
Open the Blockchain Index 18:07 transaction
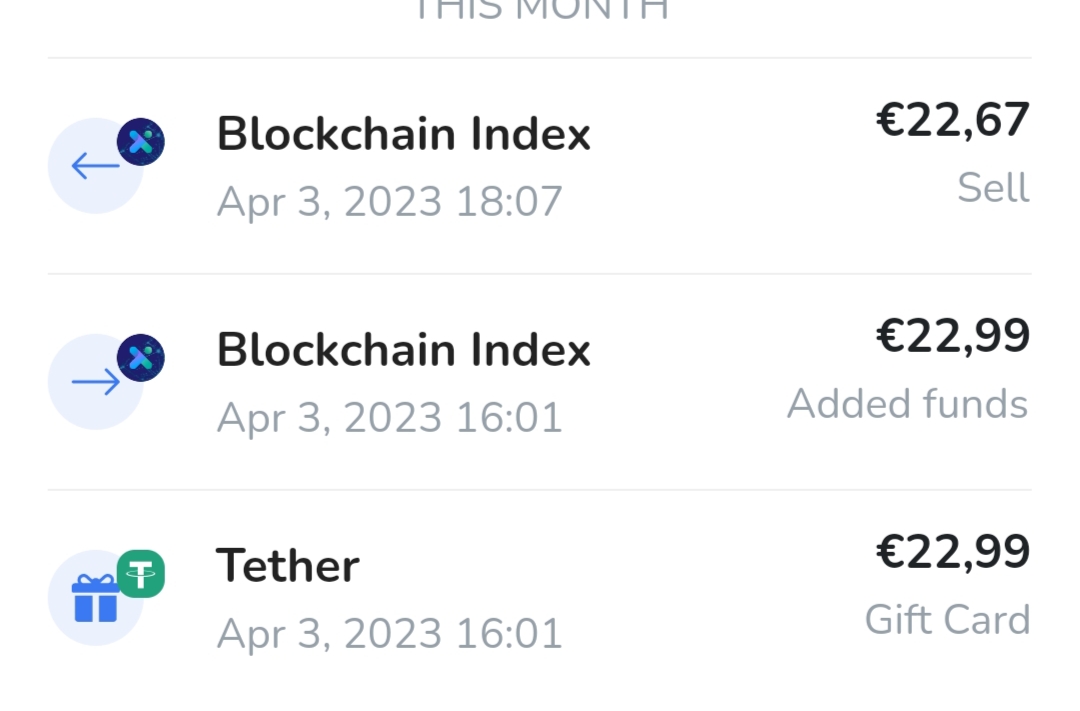(x=540, y=166)
